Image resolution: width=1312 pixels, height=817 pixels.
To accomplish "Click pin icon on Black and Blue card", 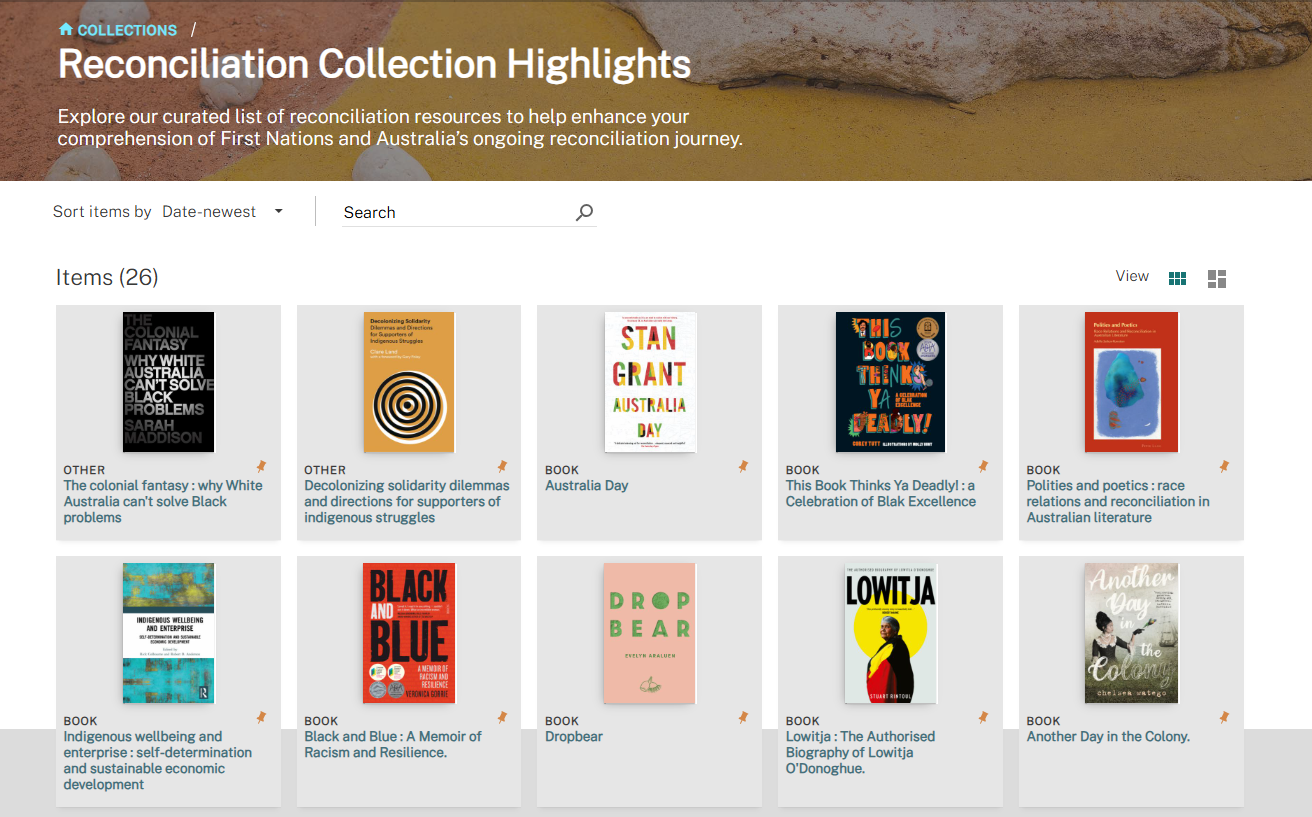I will coord(502,717).
